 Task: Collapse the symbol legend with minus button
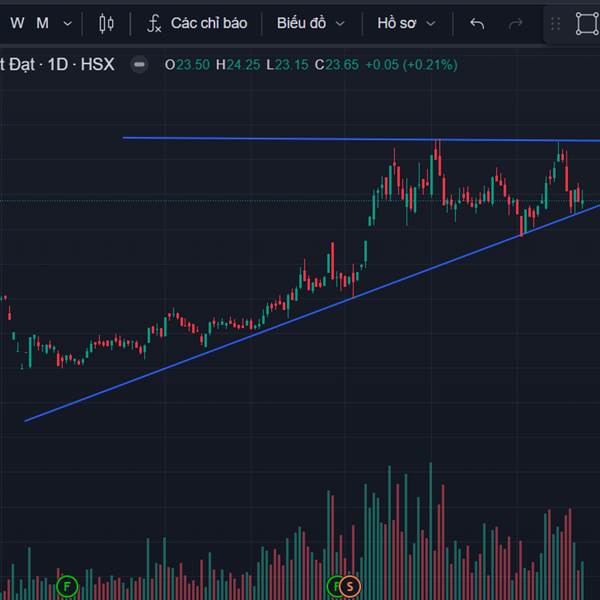pos(139,64)
